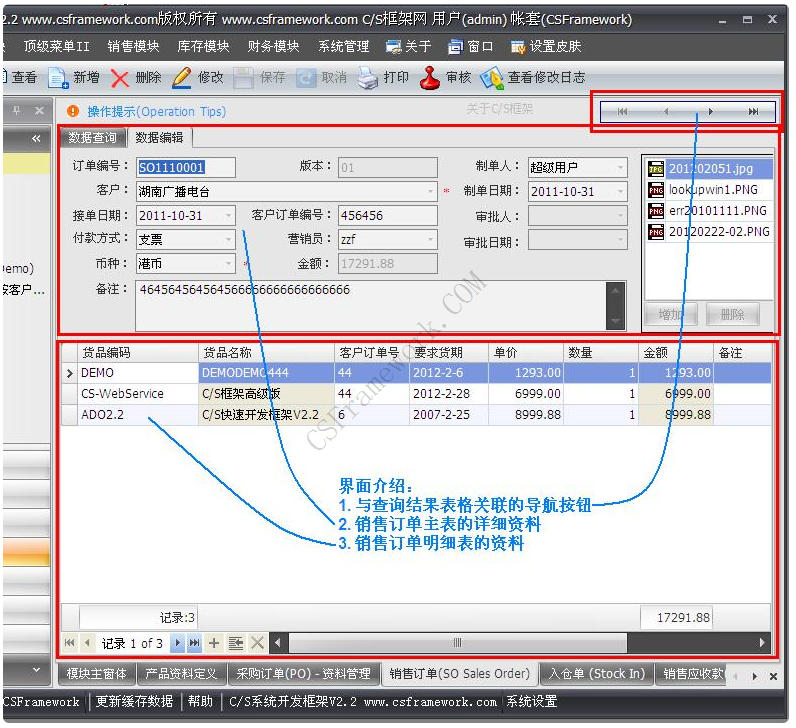796x728 pixels.
Task: Open the 审批日期 approval date dropdown
Action: [620, 240]
